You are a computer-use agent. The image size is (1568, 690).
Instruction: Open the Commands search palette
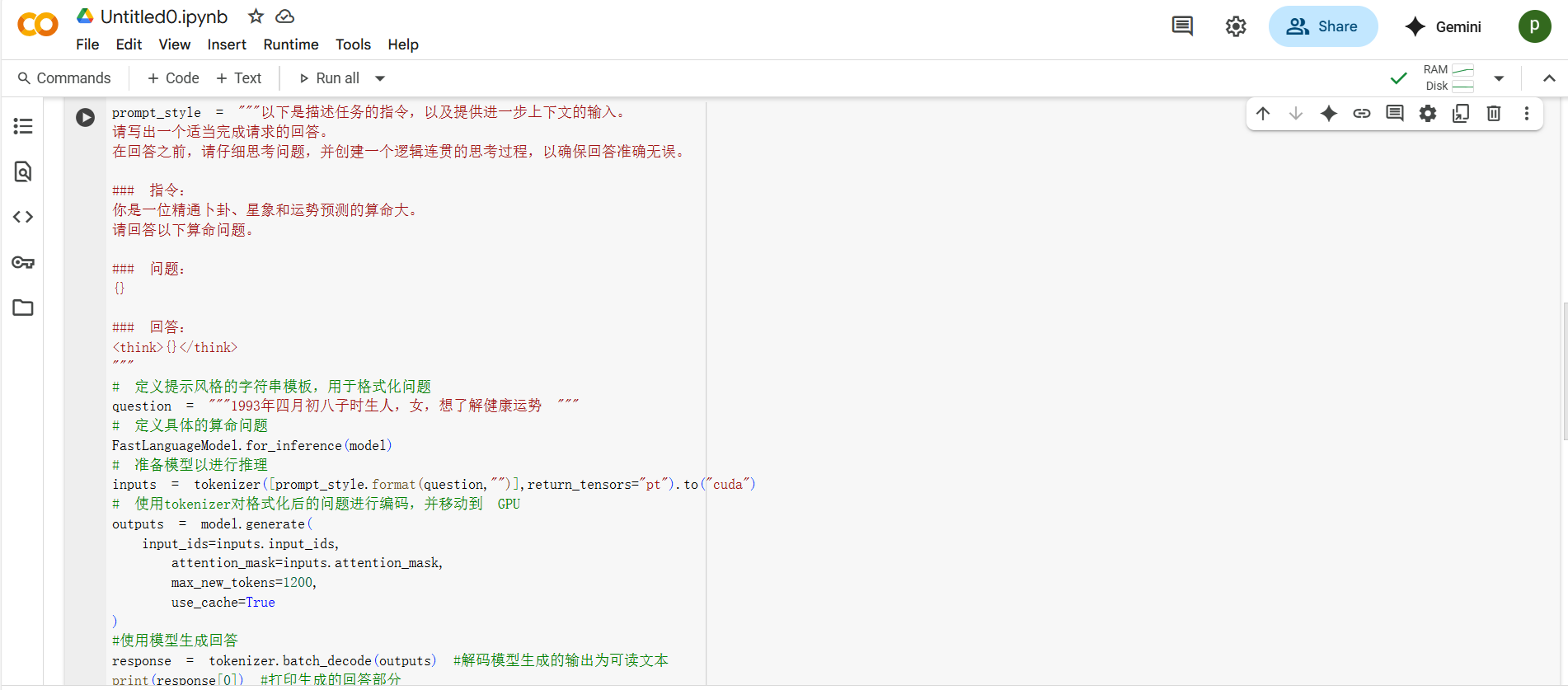point(64,78)
